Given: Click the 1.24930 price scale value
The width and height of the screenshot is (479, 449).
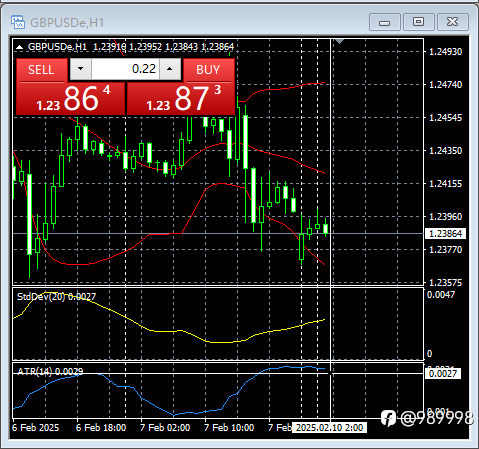Looking at the screenshot, I should (x=445, y=52).
